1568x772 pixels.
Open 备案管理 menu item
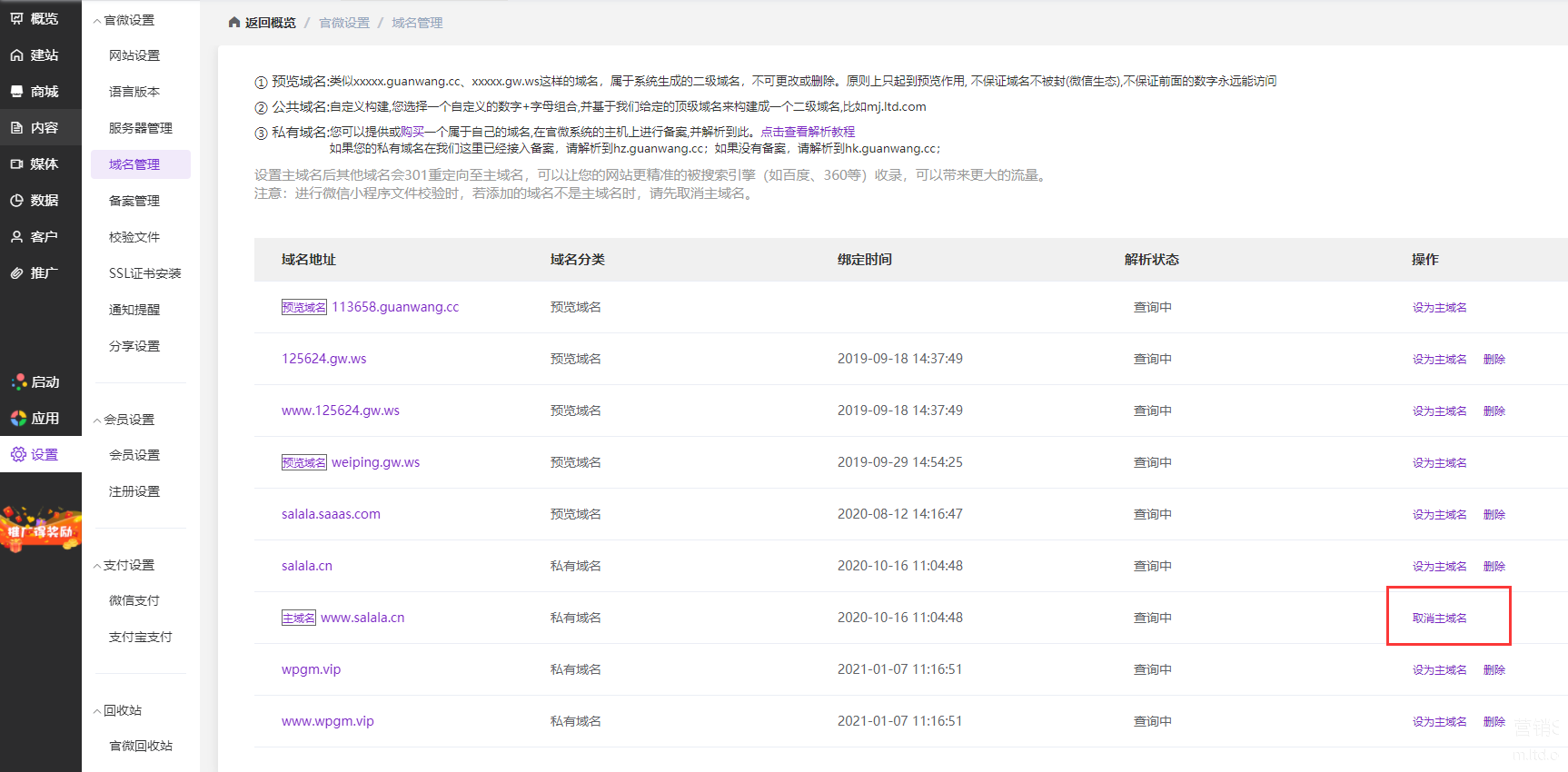134,201
